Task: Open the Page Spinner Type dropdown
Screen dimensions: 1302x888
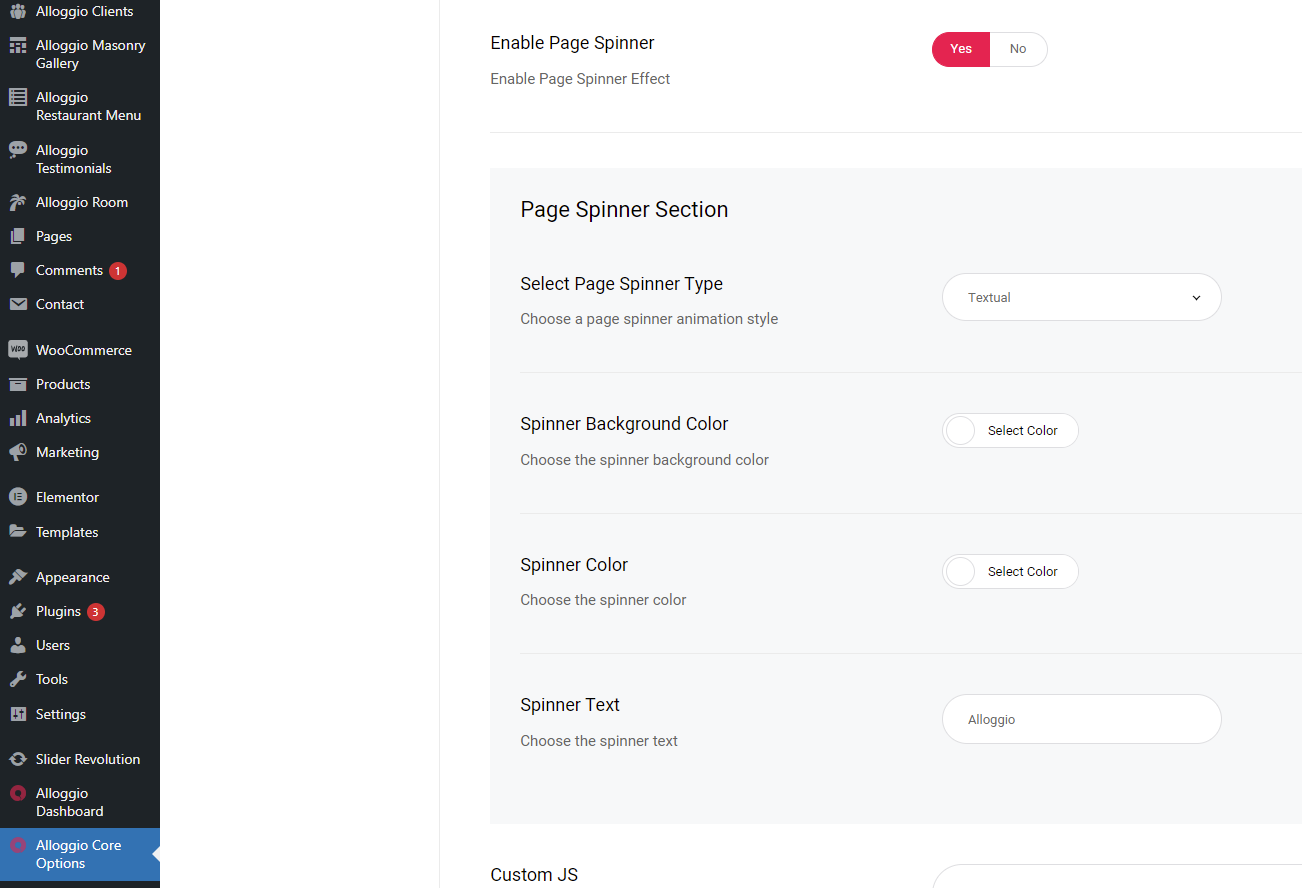Action: pos(1081,297)
